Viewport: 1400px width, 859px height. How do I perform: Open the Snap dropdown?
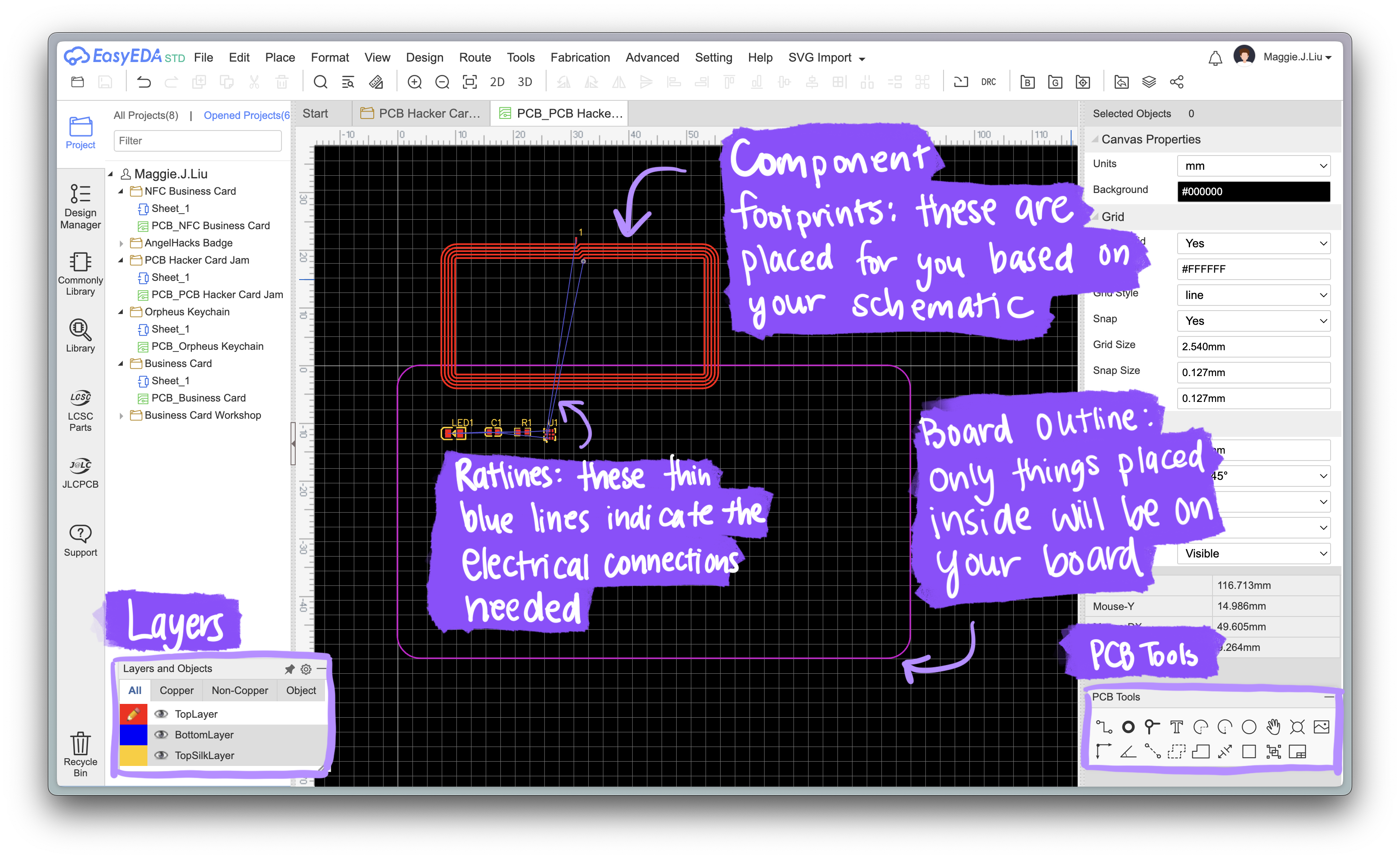[x=1253, y=321]
